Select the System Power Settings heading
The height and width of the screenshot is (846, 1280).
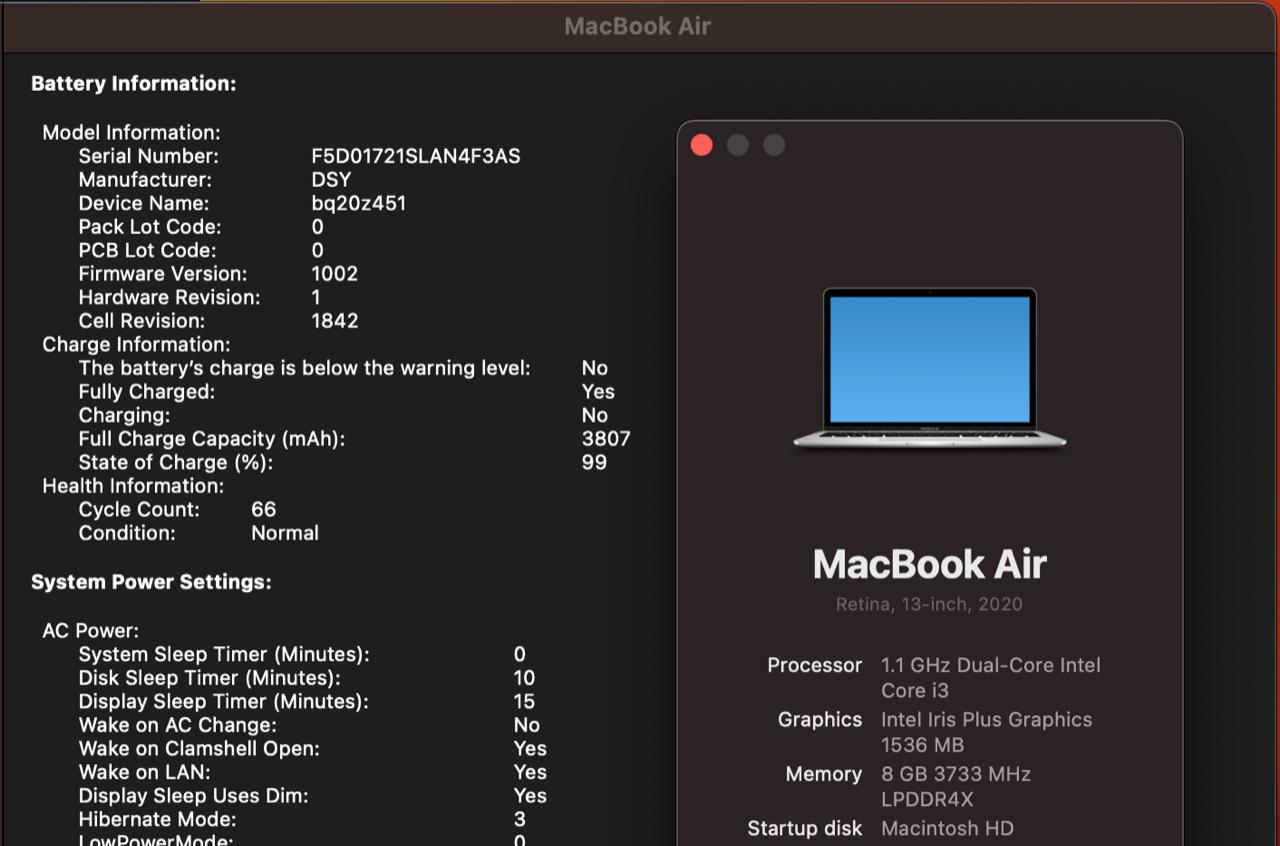click(x=151, y=582)
